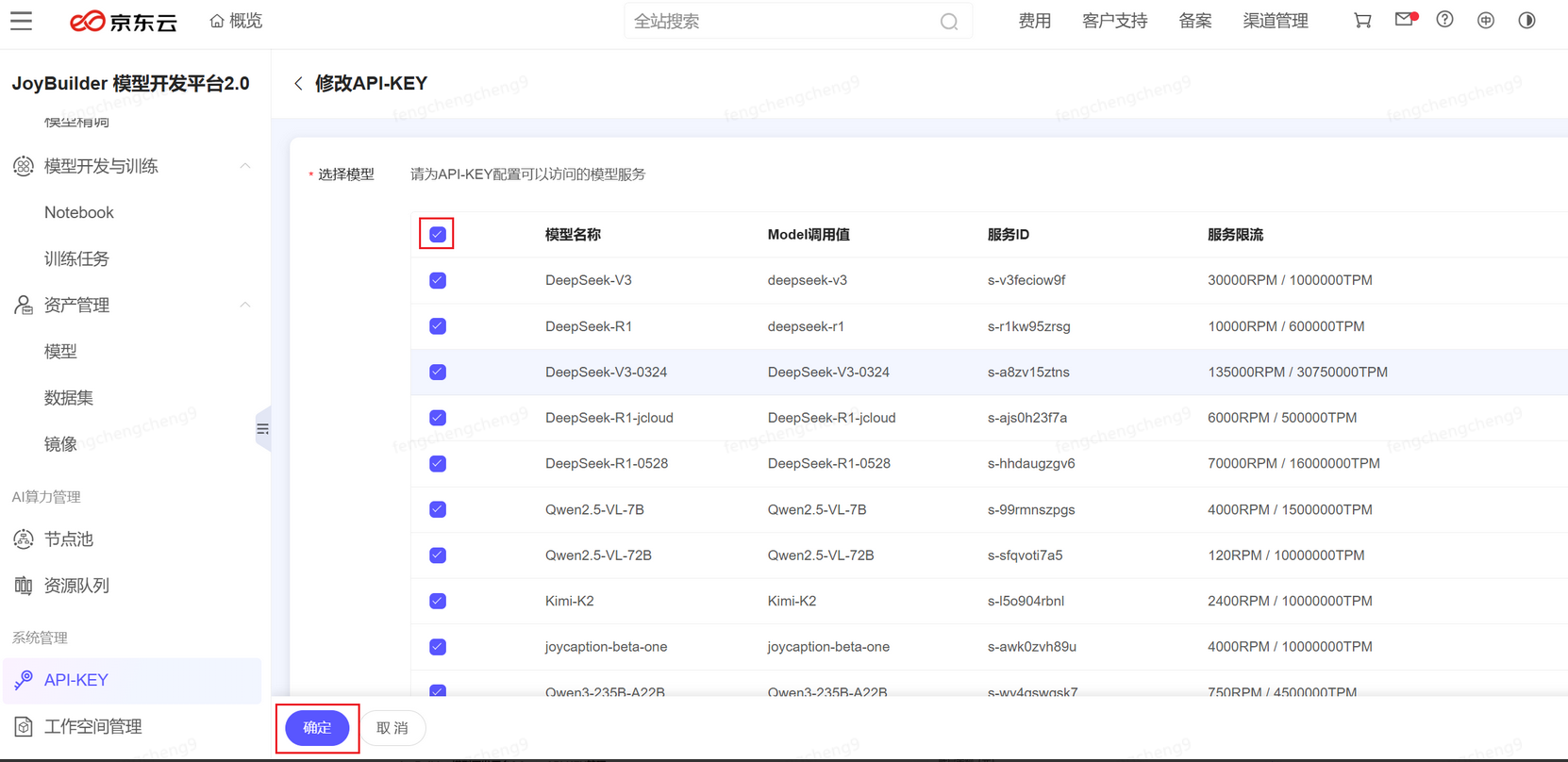The width and height of the screenshot is (1568, 762).
Task: Click the Model调用值 column header
Action: click(809, 235)
